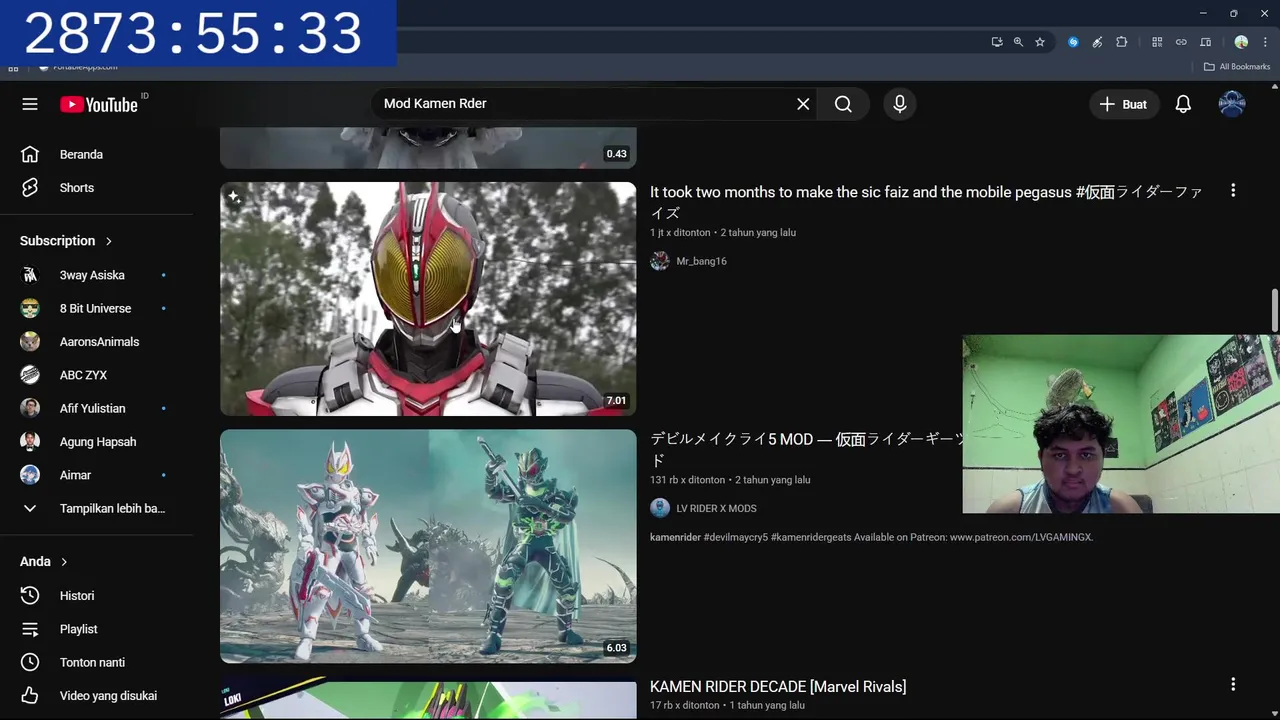Open the Devil May Cry 5 MOD video title
Viewport: 1280px width, 720px height.
coord(806,449)
